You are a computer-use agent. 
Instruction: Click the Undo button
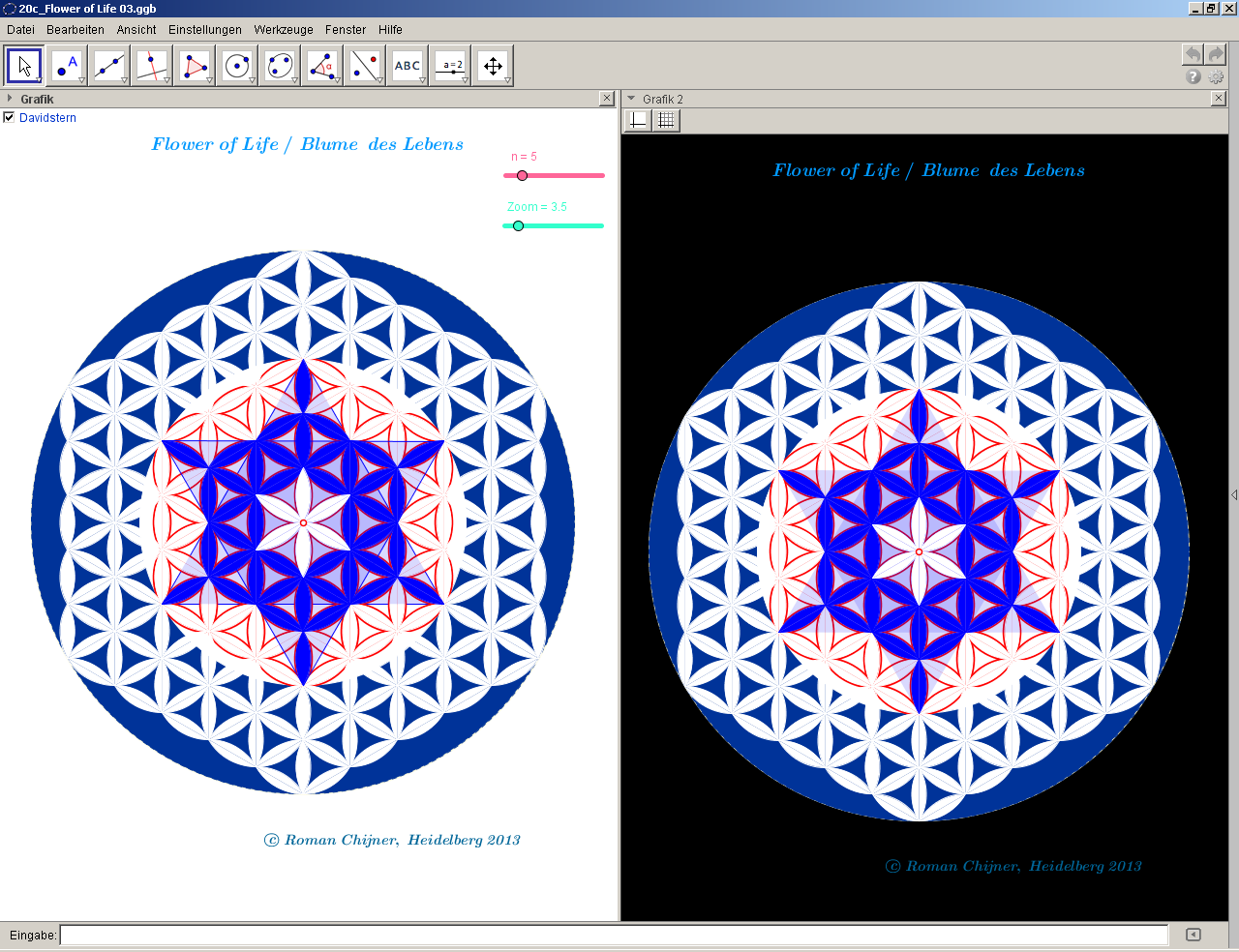[x=1193, y=54]
